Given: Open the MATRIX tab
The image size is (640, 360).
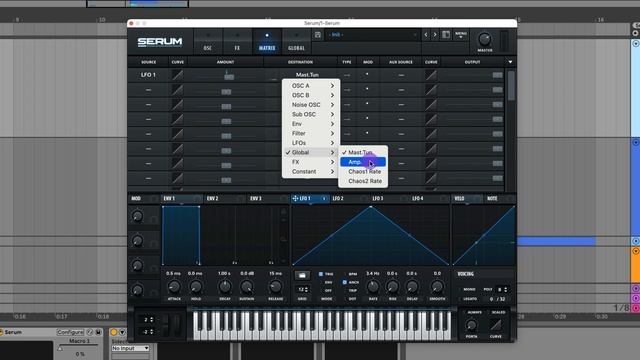Looking at the screenshot, I should [267, 42].
